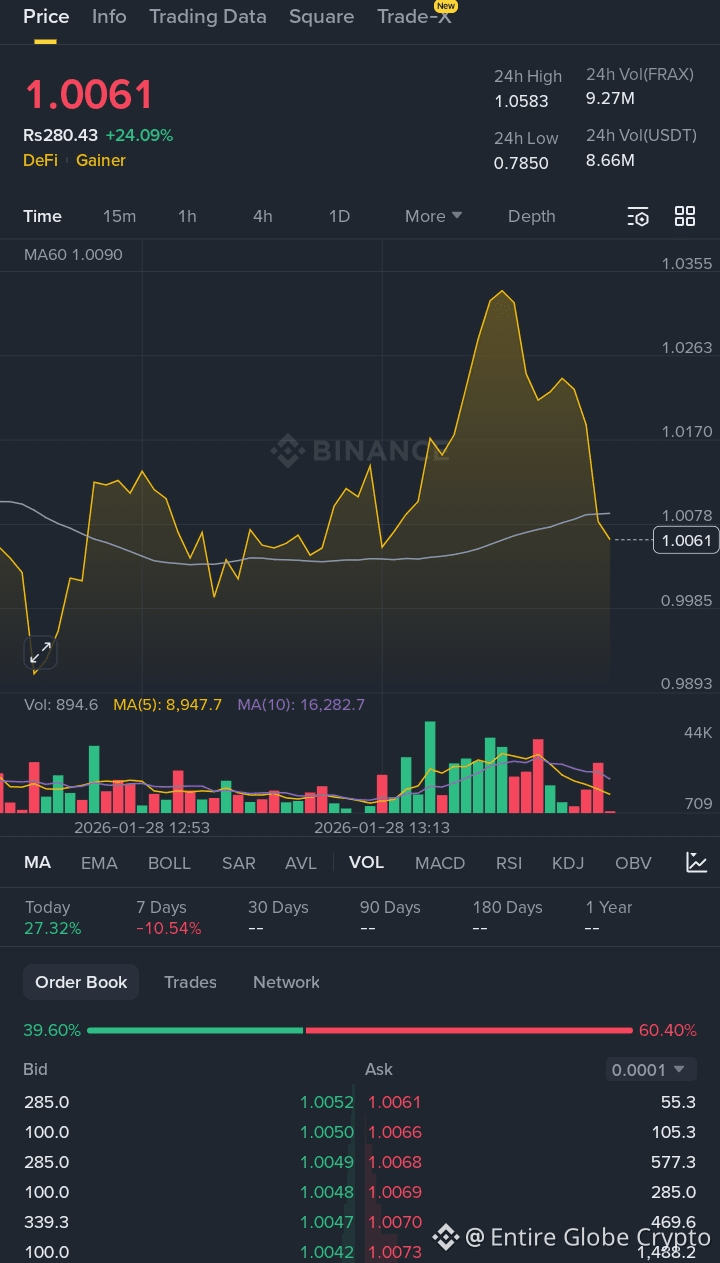Tap the 24h High value 1.0583
Image resolution: width=720 pixels, height=1263 pixels.
click(x=521, y=101)
